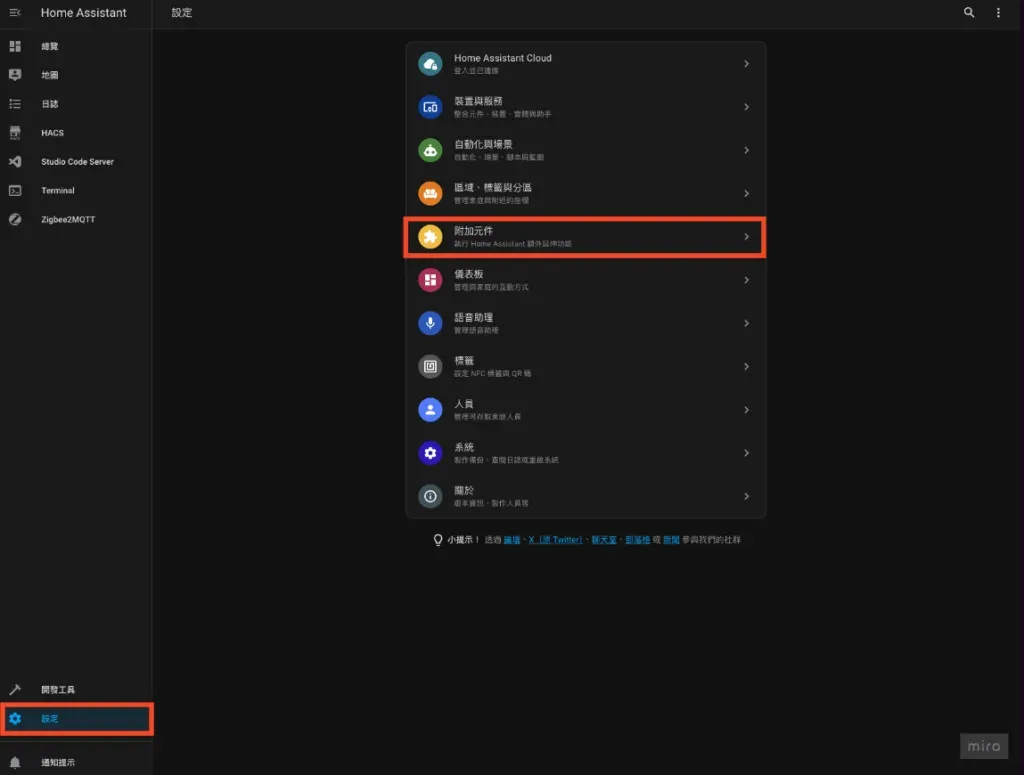Open the 通知提示 bell icon

[x=15, y=761]
